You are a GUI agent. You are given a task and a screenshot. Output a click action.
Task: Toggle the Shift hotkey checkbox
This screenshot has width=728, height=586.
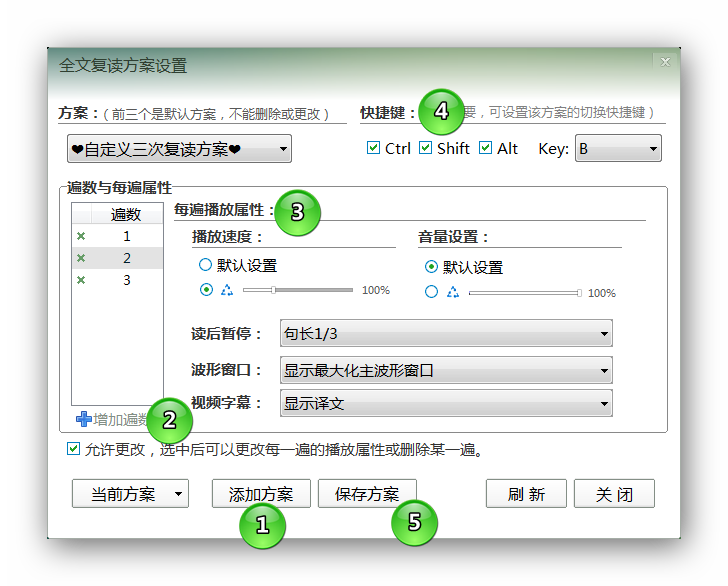tap(425, 148)
